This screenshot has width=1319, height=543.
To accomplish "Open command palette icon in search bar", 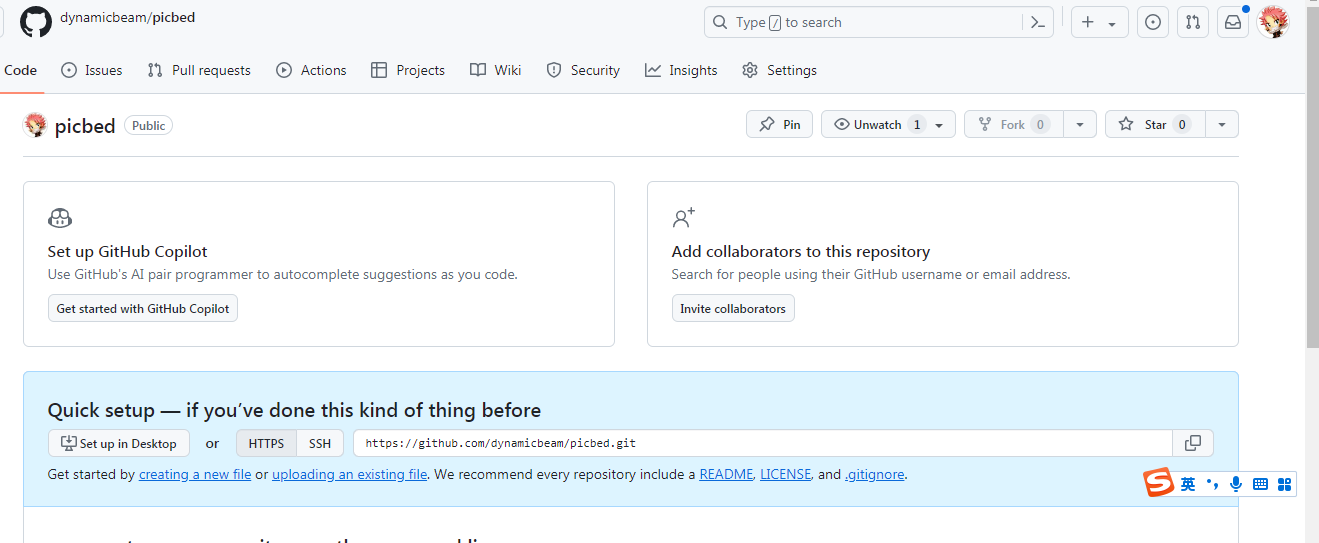I will [1038, 22].
